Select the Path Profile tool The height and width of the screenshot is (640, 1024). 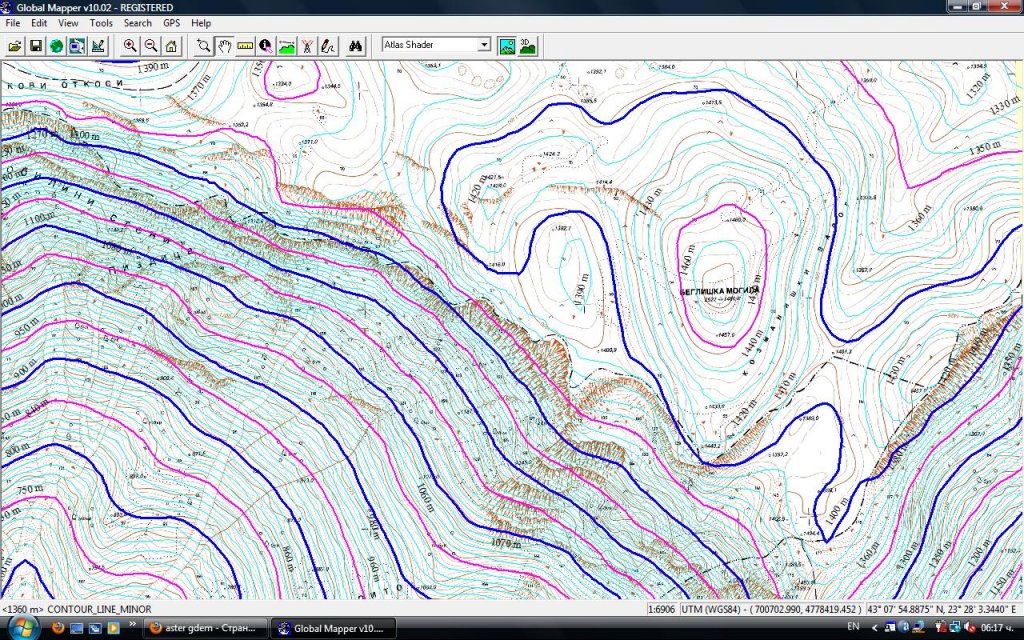(287, 46)
